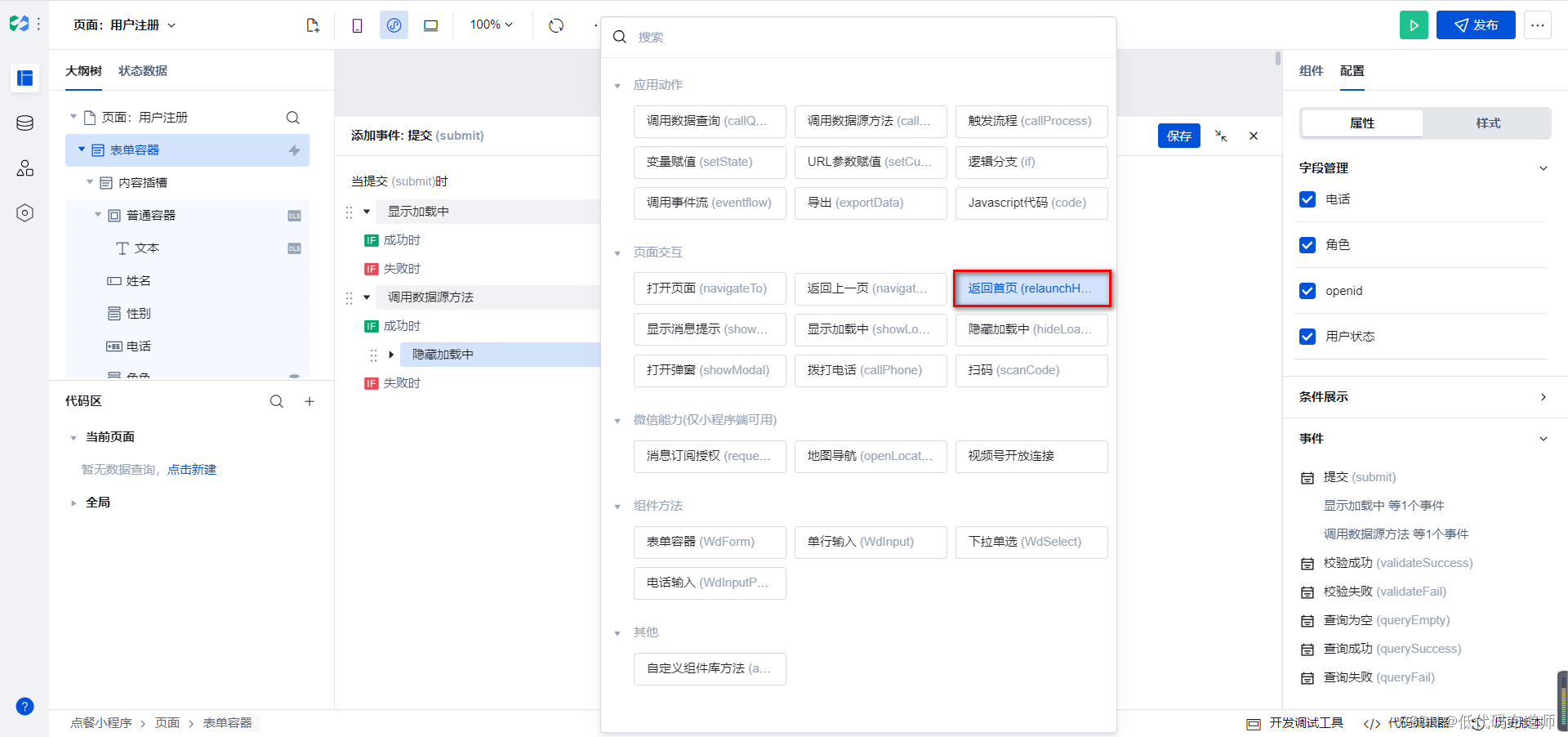Click the blue help question mark icon
This screenshot has width=1568, height=737.
point(24,707)
